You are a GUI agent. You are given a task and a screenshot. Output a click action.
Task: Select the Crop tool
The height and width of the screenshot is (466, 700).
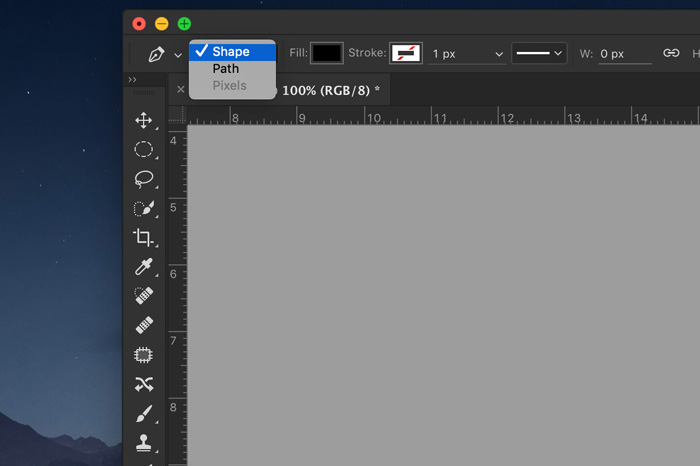[x=143, y=237]
